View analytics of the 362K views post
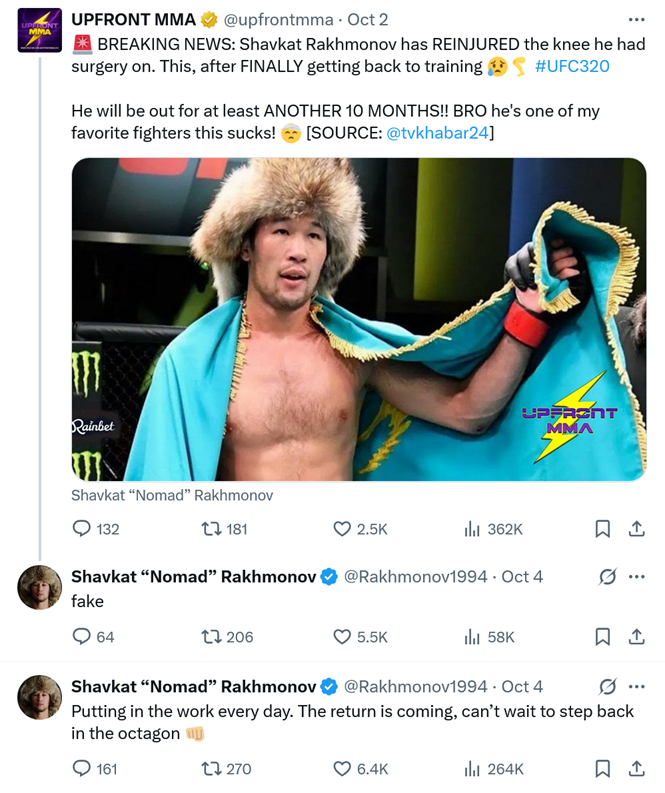 click(x=473, y=529)
